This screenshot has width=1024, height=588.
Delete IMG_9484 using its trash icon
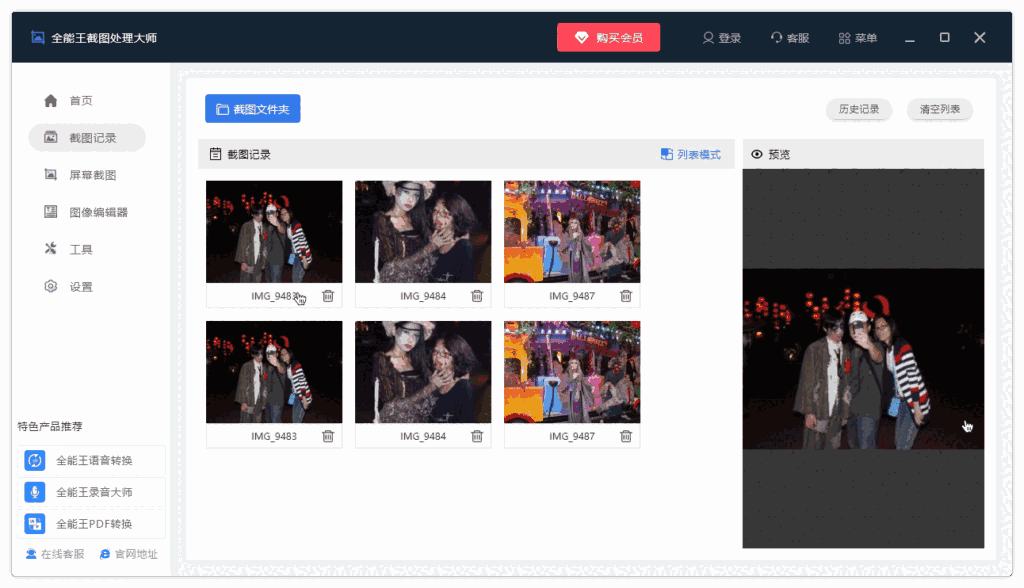(477, 296)
